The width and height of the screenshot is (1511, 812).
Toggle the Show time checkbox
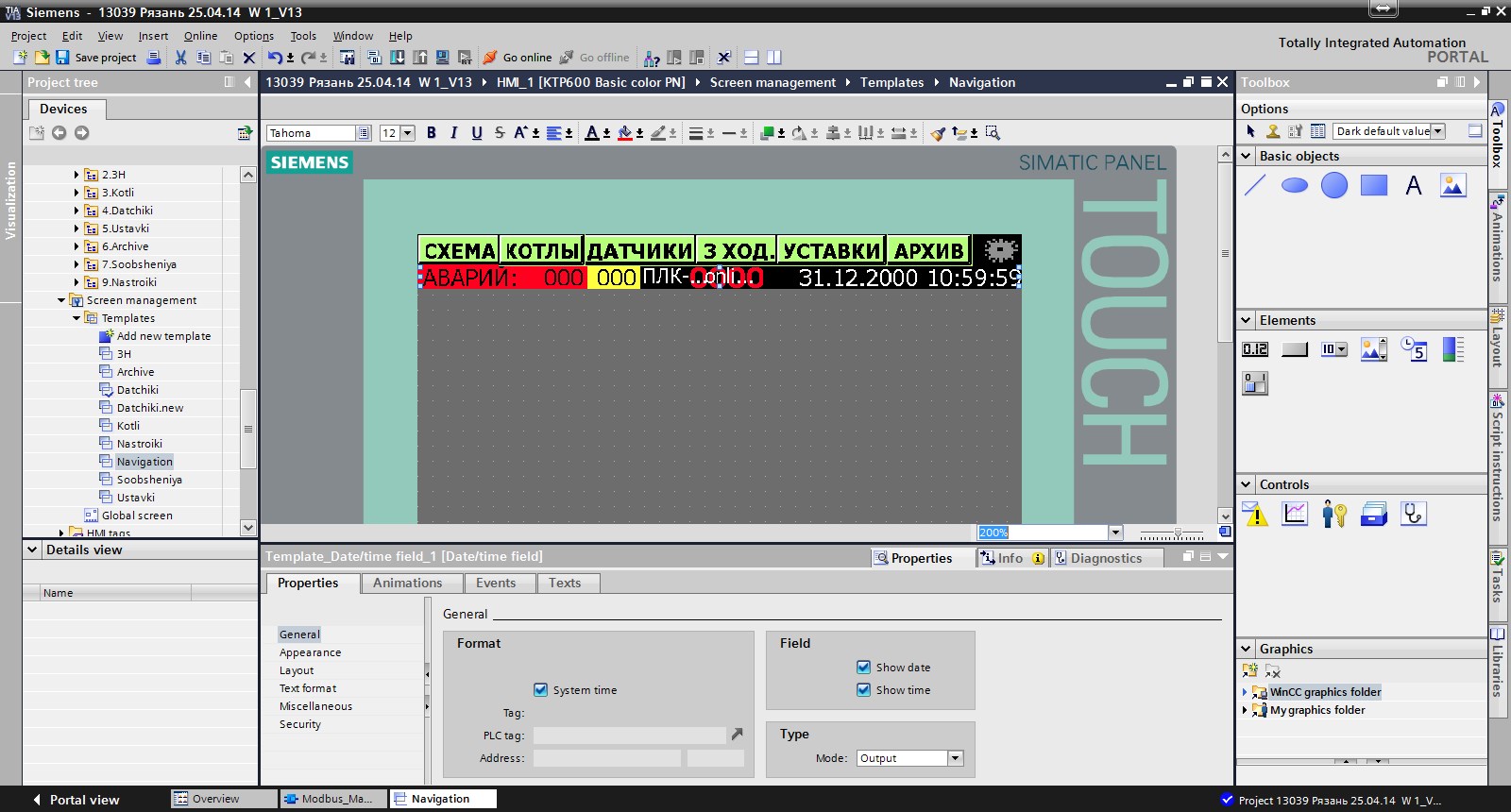863,690
